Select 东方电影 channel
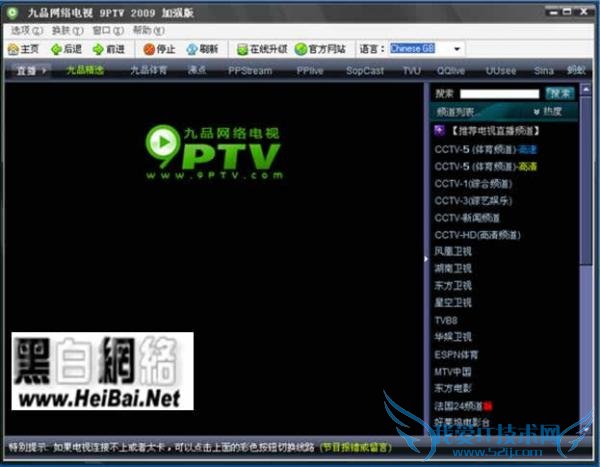Screen dimensions: 600x467 [x=453, y=389]
